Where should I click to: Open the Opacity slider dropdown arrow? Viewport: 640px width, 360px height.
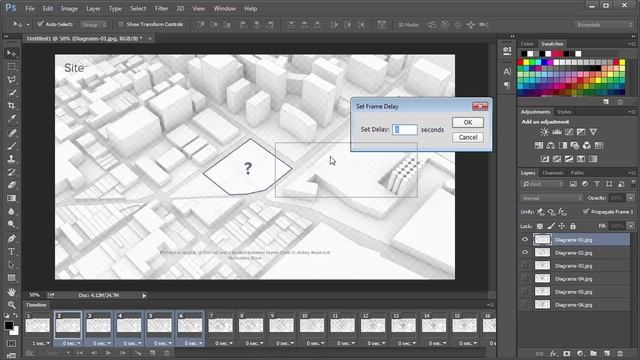631,198
